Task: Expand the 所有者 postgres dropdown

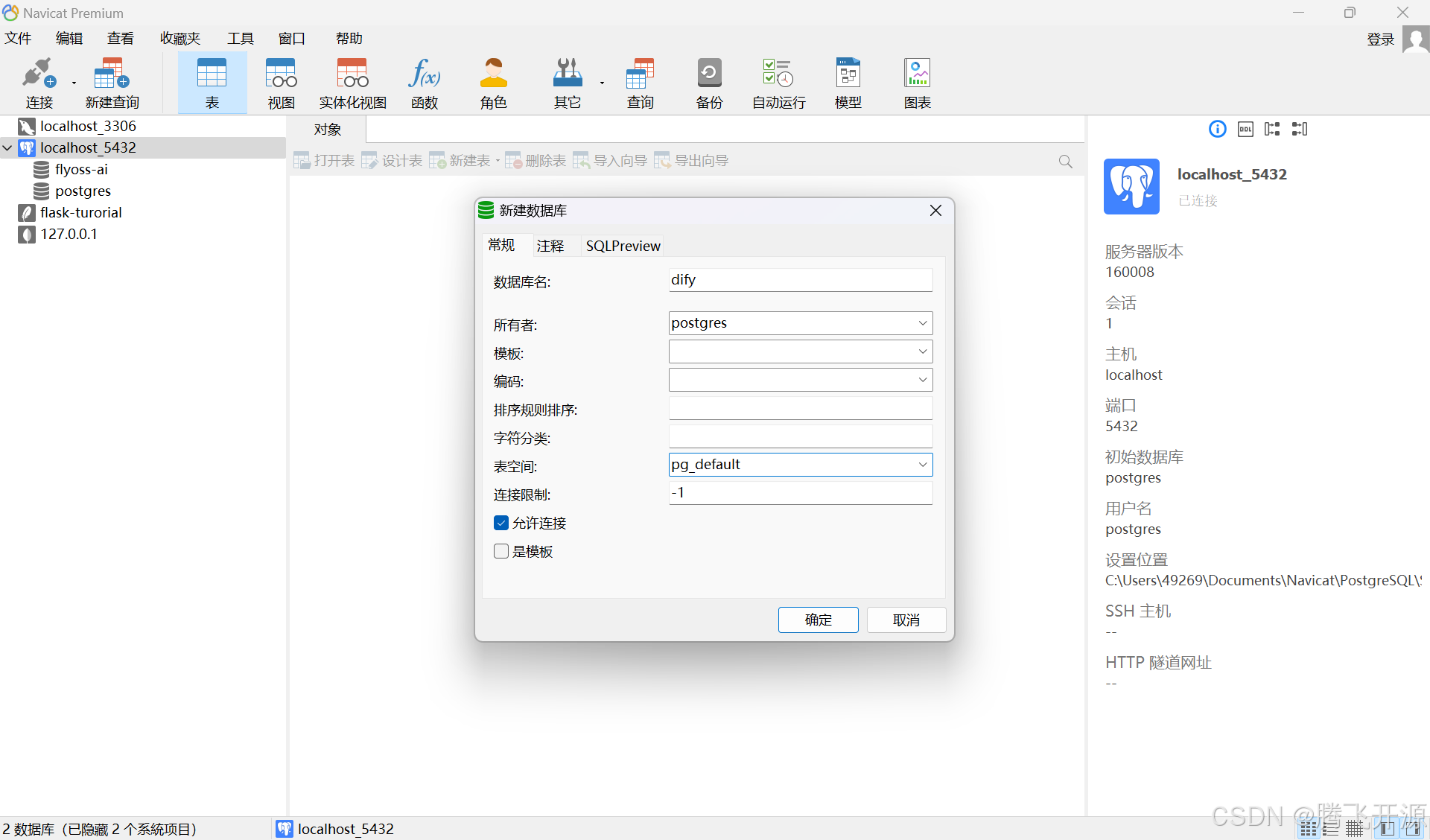Action: 922,323
